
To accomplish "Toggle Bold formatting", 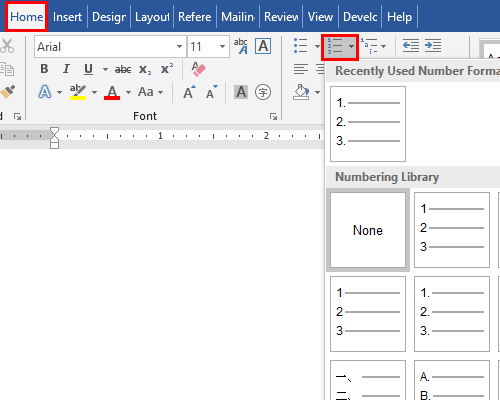I will [44, 69].
